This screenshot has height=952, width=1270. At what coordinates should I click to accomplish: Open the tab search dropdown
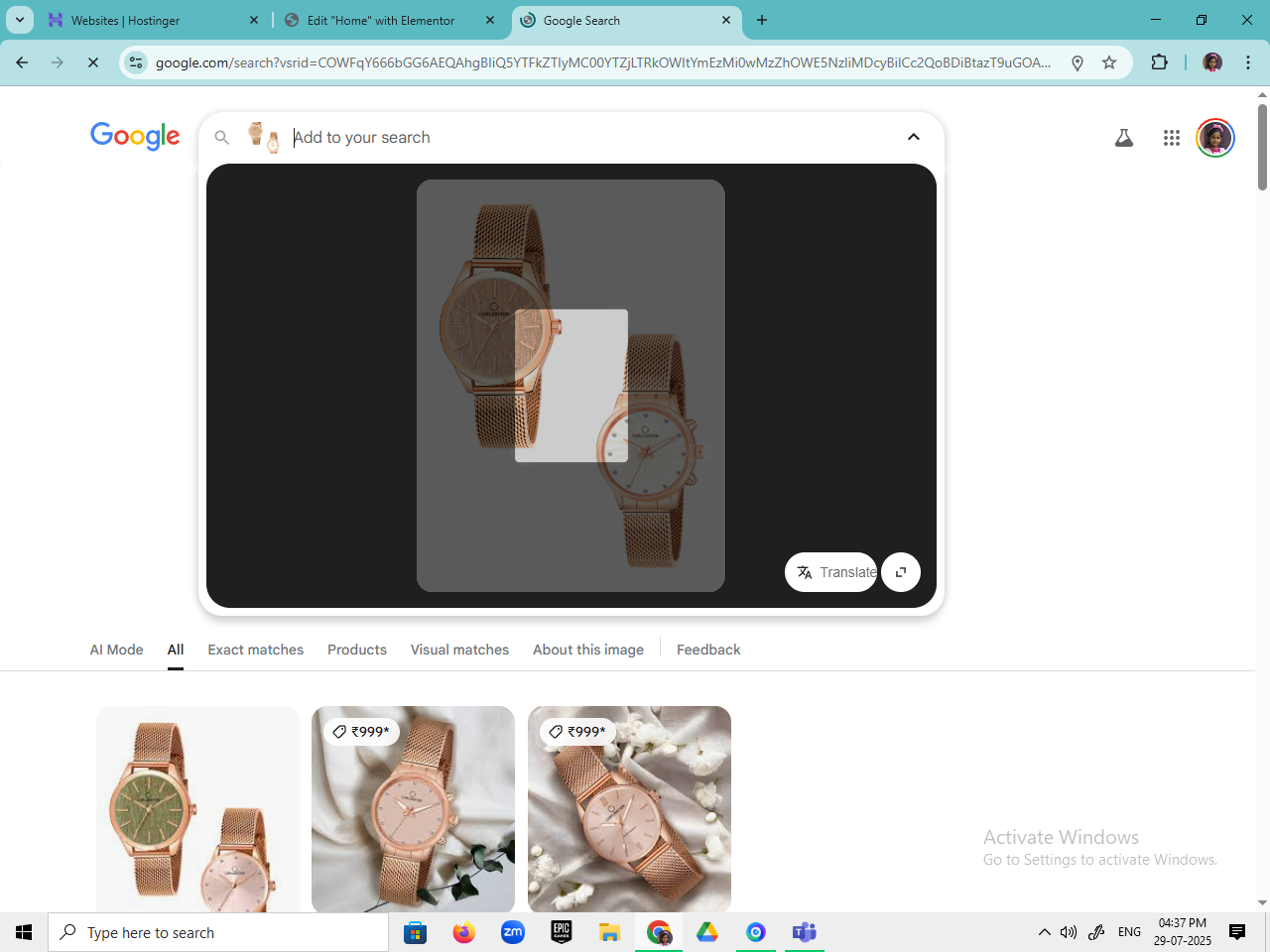pyautogui.click(x=20, y=20)
